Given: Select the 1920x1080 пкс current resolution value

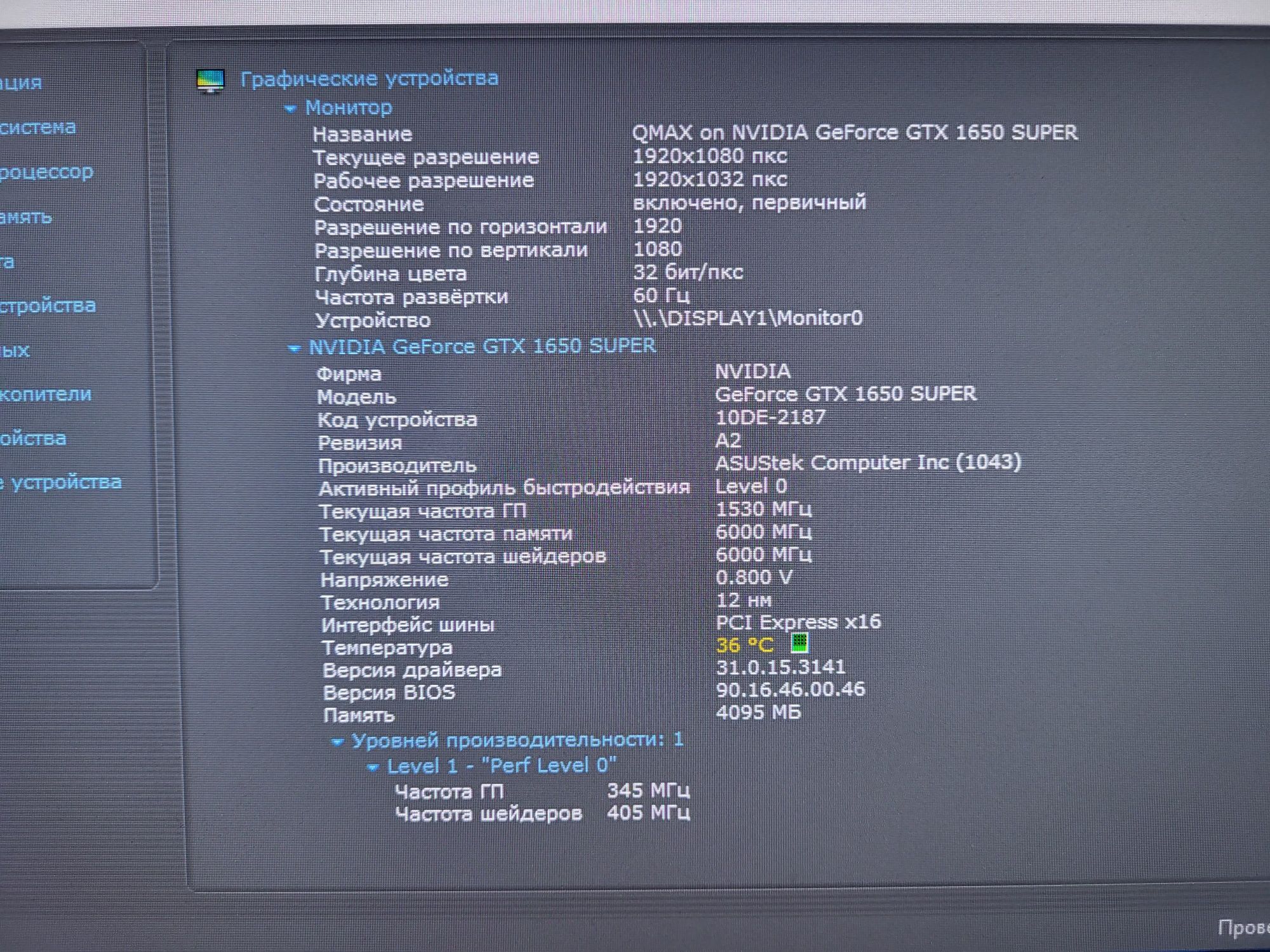Looking at the screenshot, I should pos(710,156).
